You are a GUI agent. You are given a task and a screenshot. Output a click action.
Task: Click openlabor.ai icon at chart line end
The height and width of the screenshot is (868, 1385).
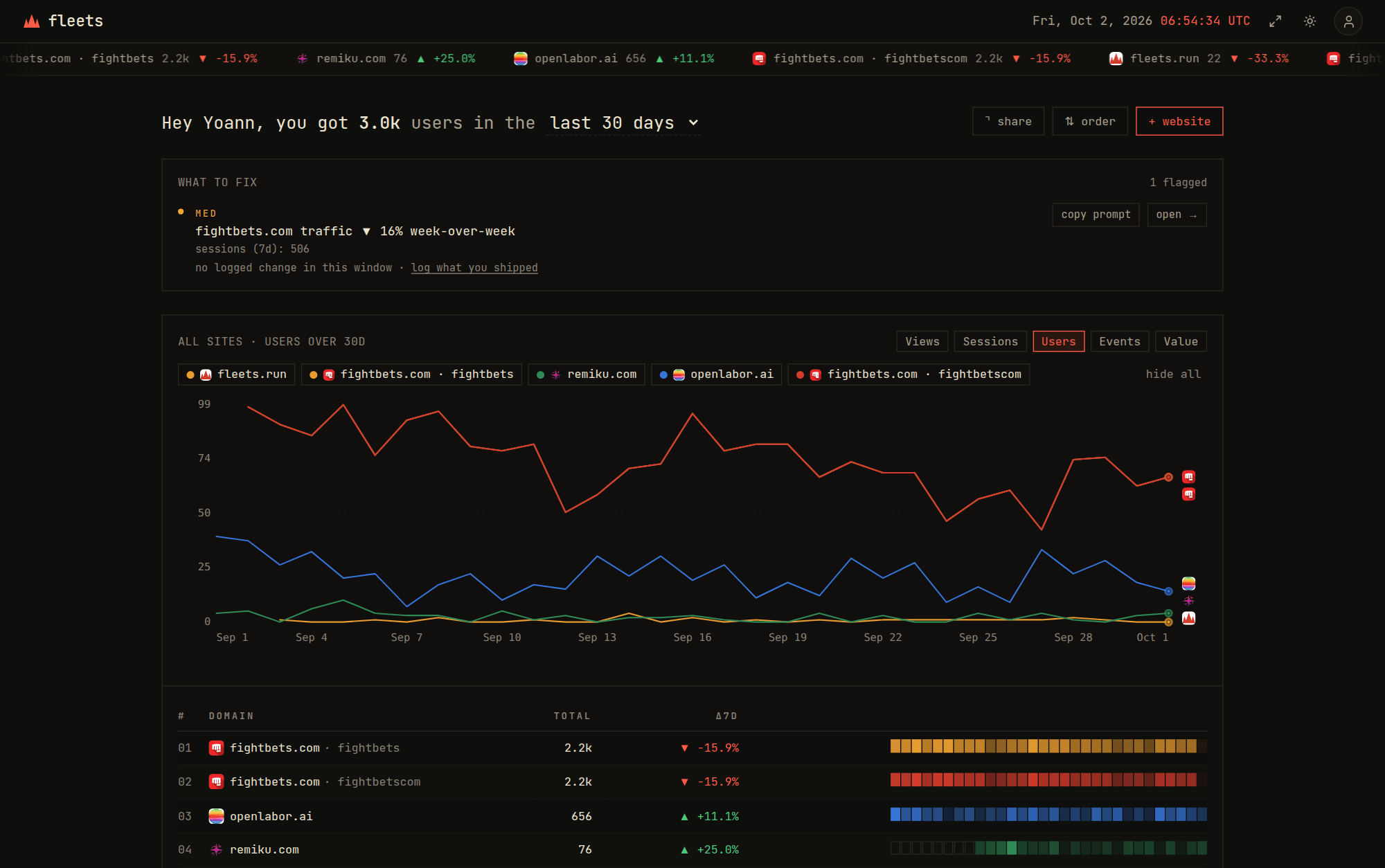tap(1188, 584)
